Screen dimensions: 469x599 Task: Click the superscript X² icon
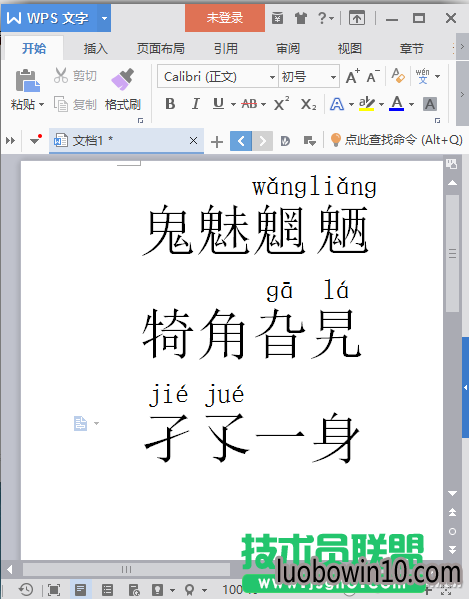[281, 104]
